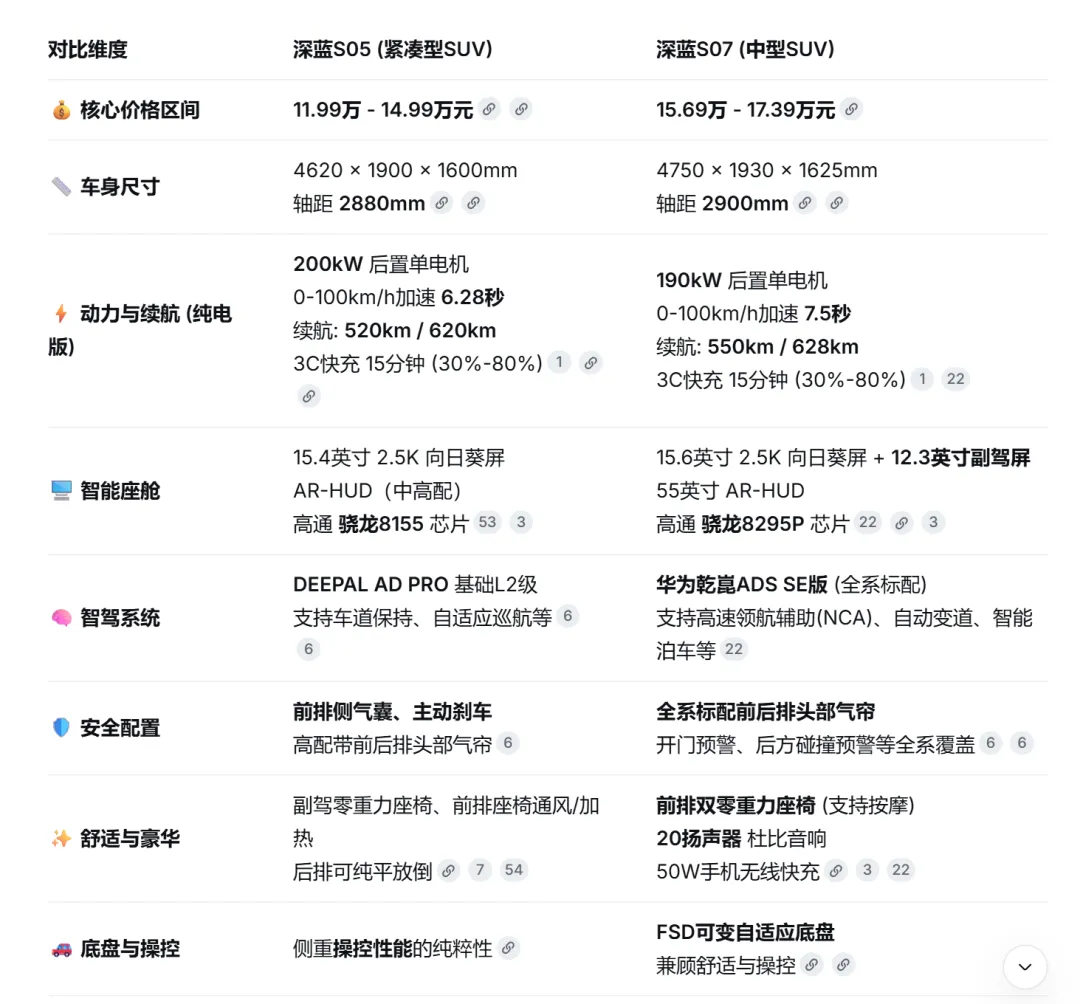Open wrapped link icon below S05 3C快充 line
The image size is (1080, 1004).
[x=309, y=395]
